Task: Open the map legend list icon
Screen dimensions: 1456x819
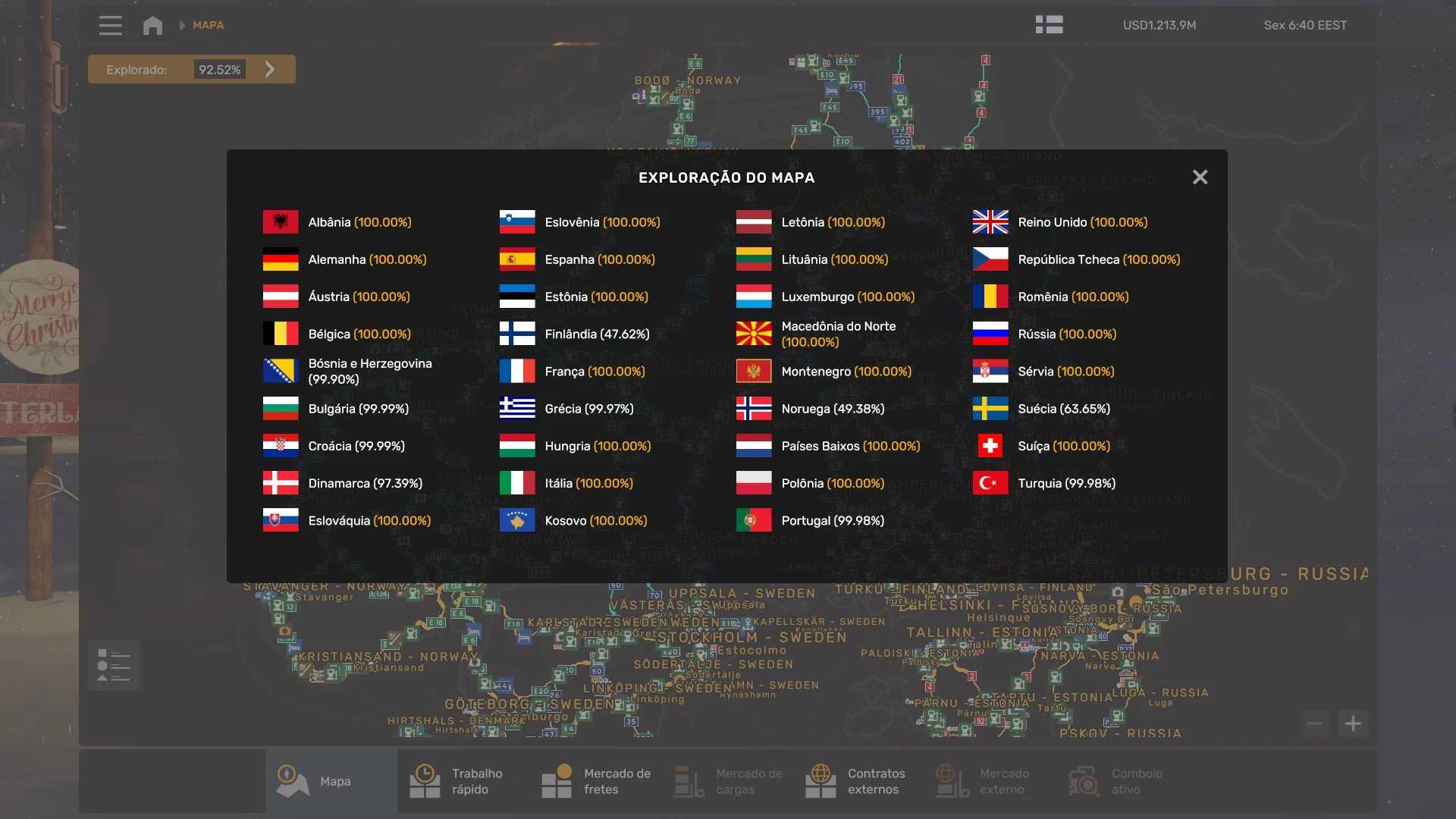Action: coord(114,666)
